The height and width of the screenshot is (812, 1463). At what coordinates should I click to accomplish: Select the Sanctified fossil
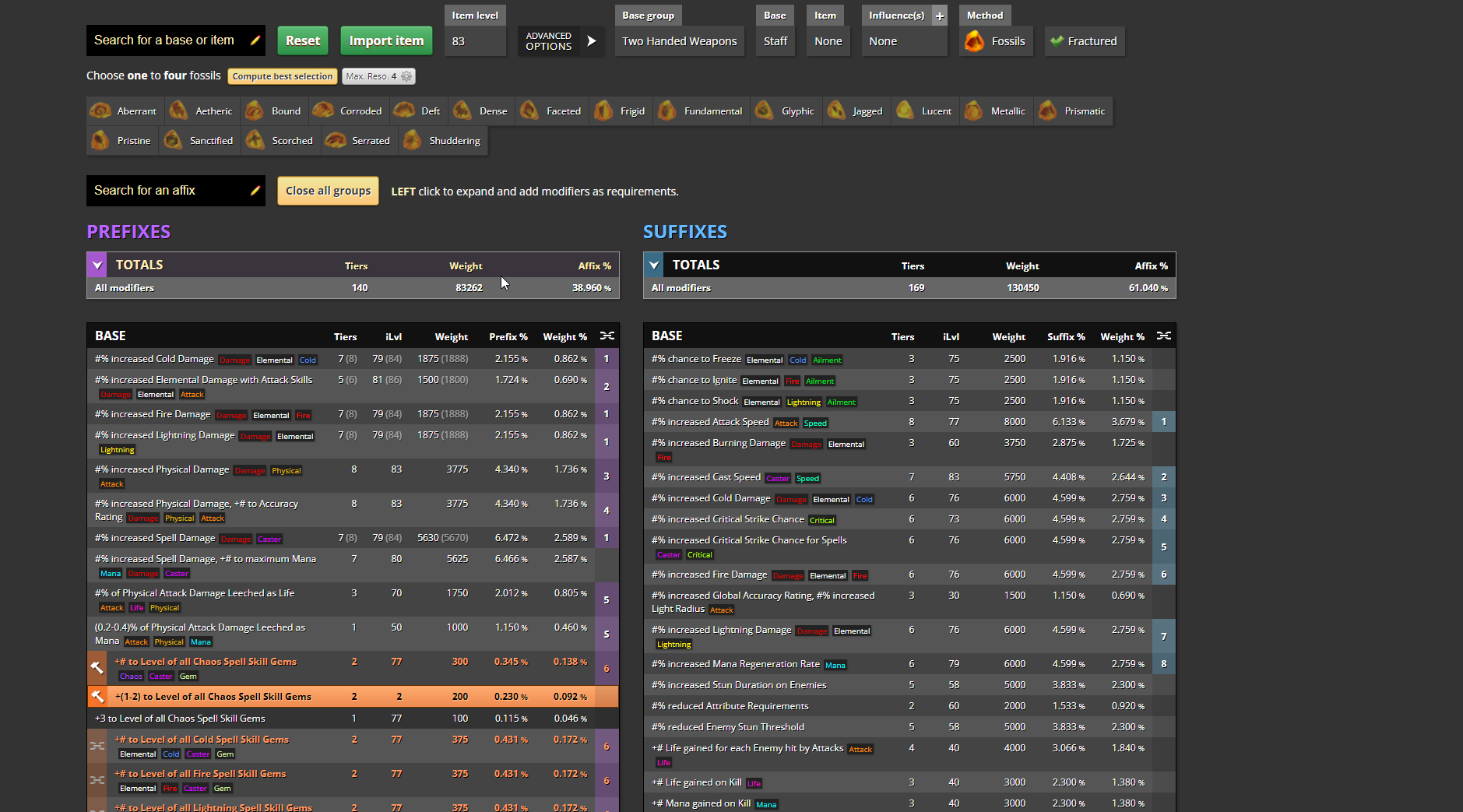[200, 141]
